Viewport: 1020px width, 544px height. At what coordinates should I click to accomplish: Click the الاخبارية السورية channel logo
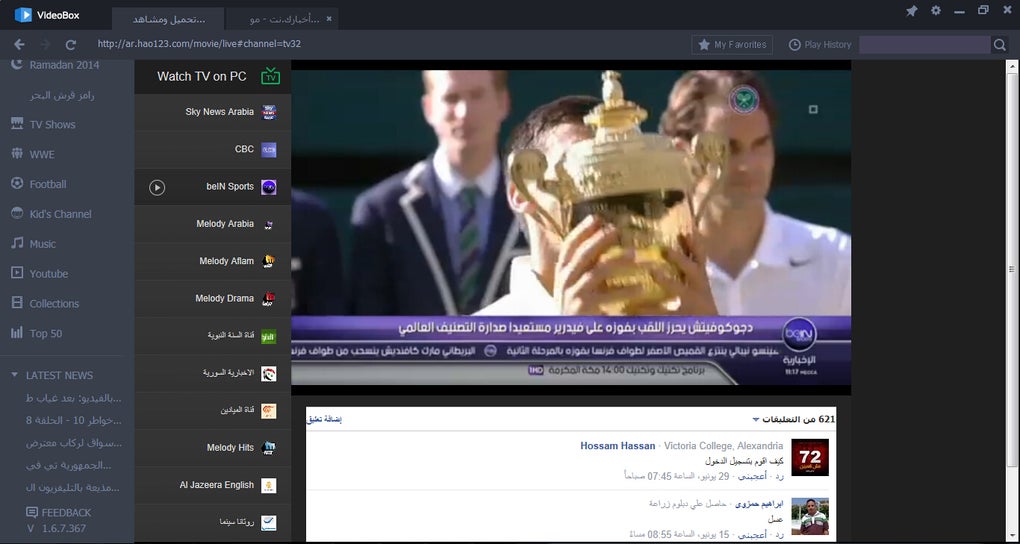(269, 374)
